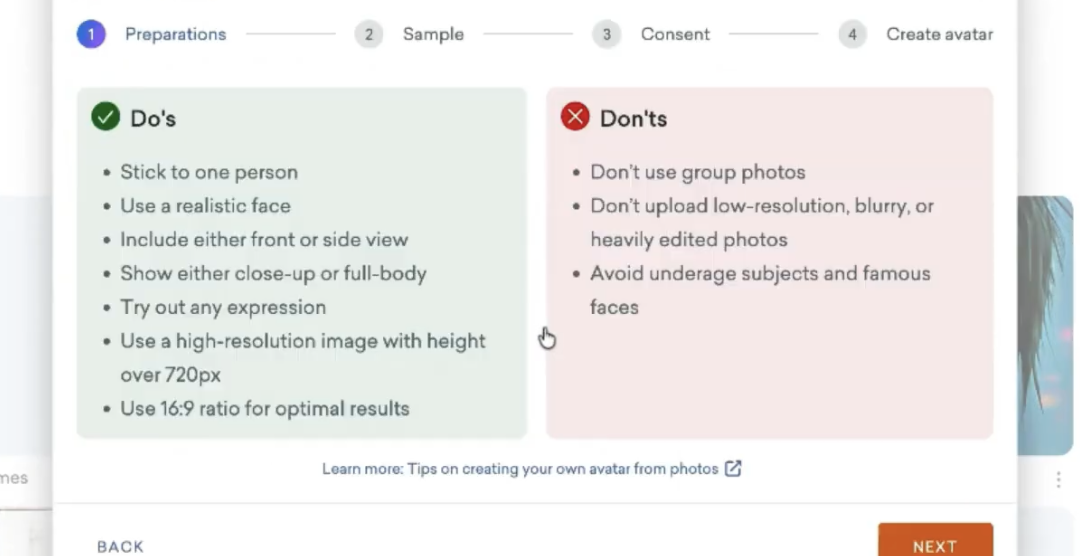Click the "Stick to one person" guideline
This screenshot has width=1080, height=556.
(209, 172)
